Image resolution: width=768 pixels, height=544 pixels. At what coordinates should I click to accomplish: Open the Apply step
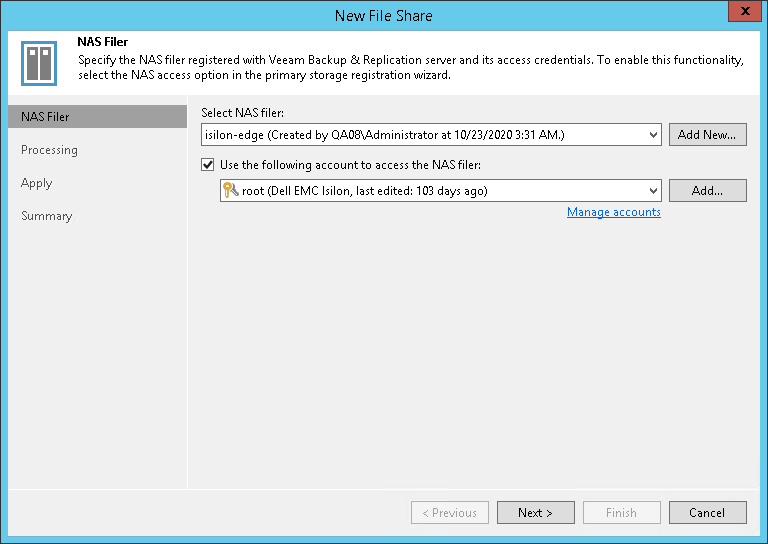37,183
